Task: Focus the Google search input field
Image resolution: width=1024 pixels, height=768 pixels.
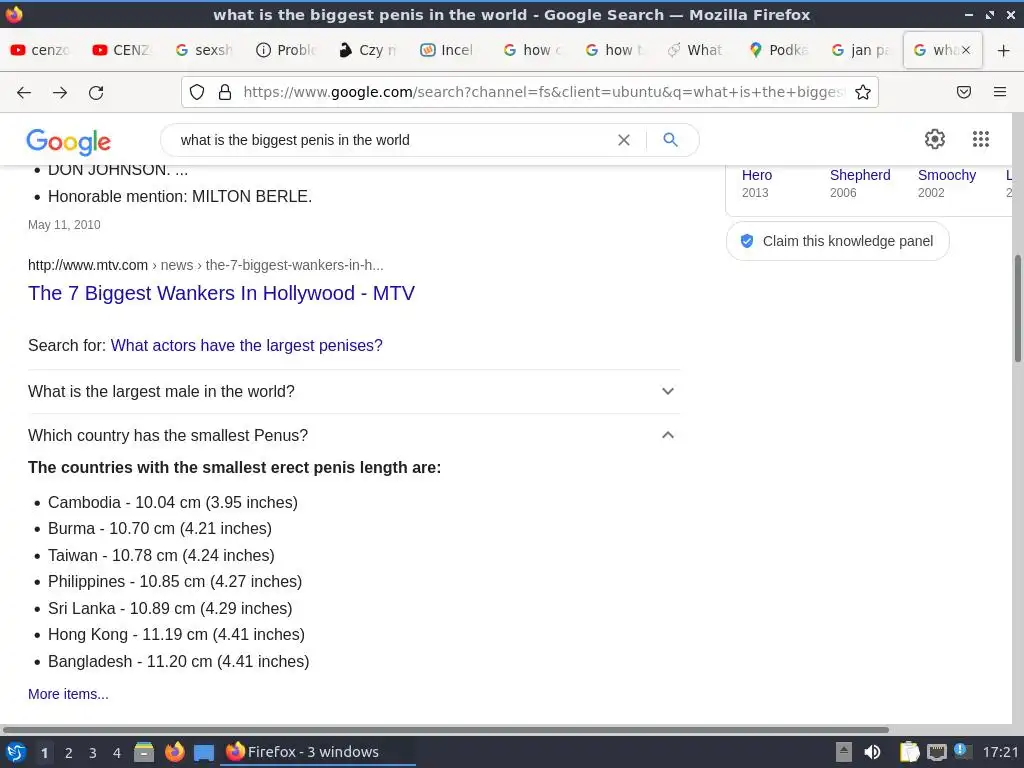Action: coord(392,140)
